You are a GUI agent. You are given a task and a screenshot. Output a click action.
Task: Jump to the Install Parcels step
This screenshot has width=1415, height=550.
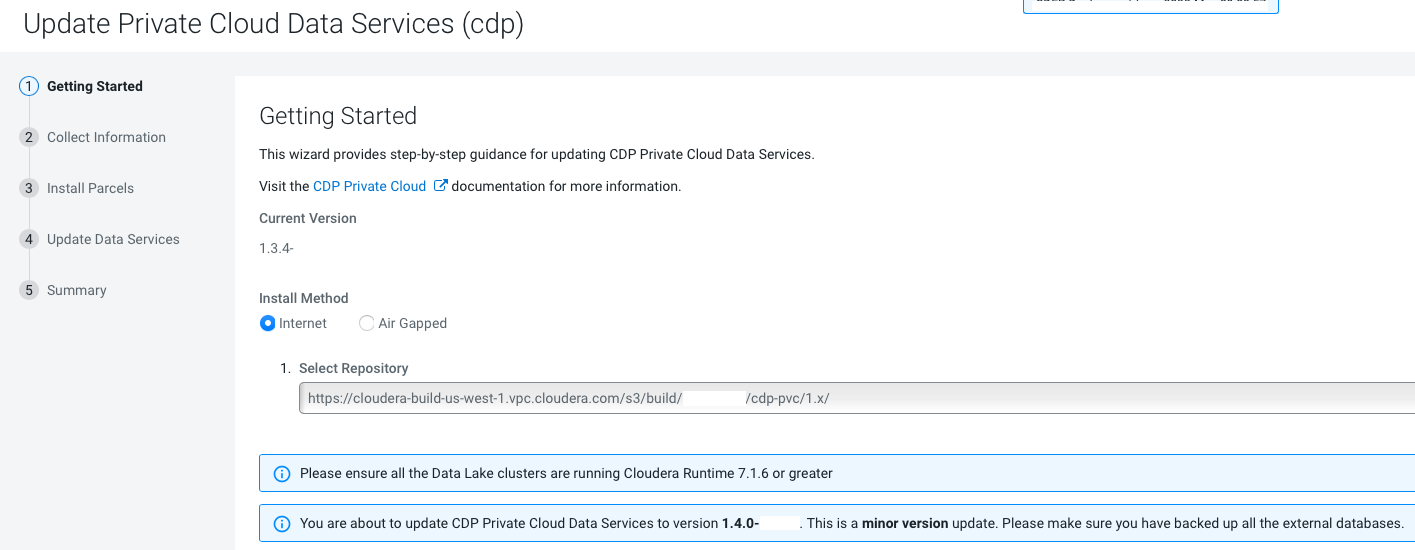[90, 188]
